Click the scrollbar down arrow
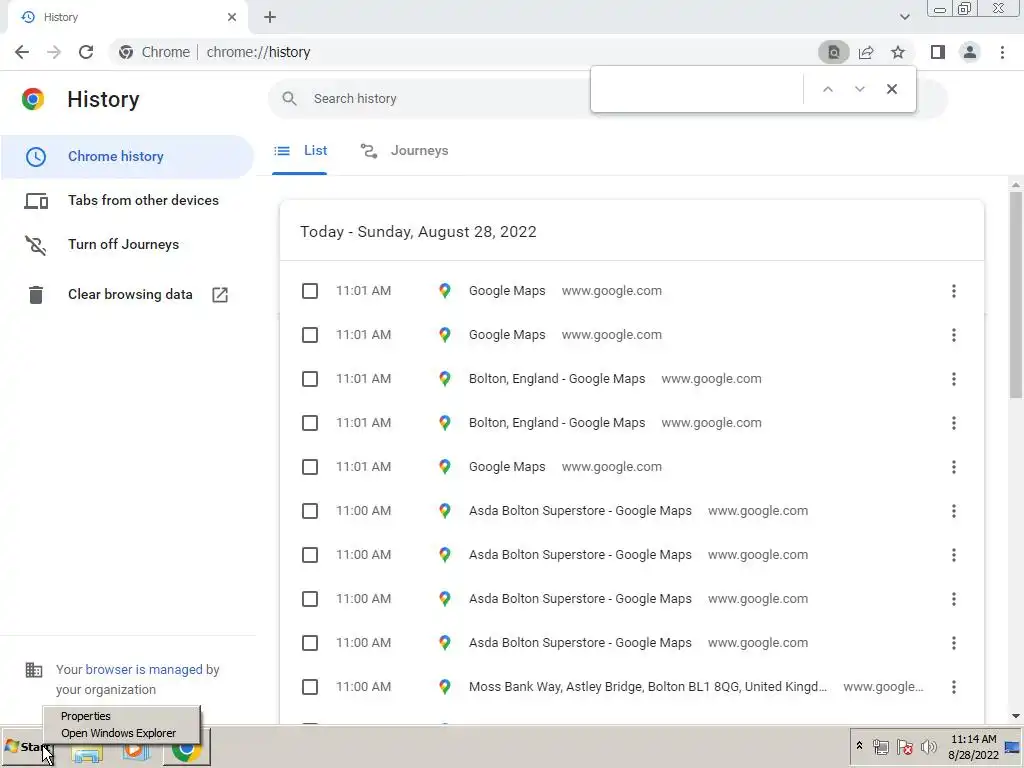This screenshot has height=768, width=1024. pyautogui.click(x=1016, y=716)
